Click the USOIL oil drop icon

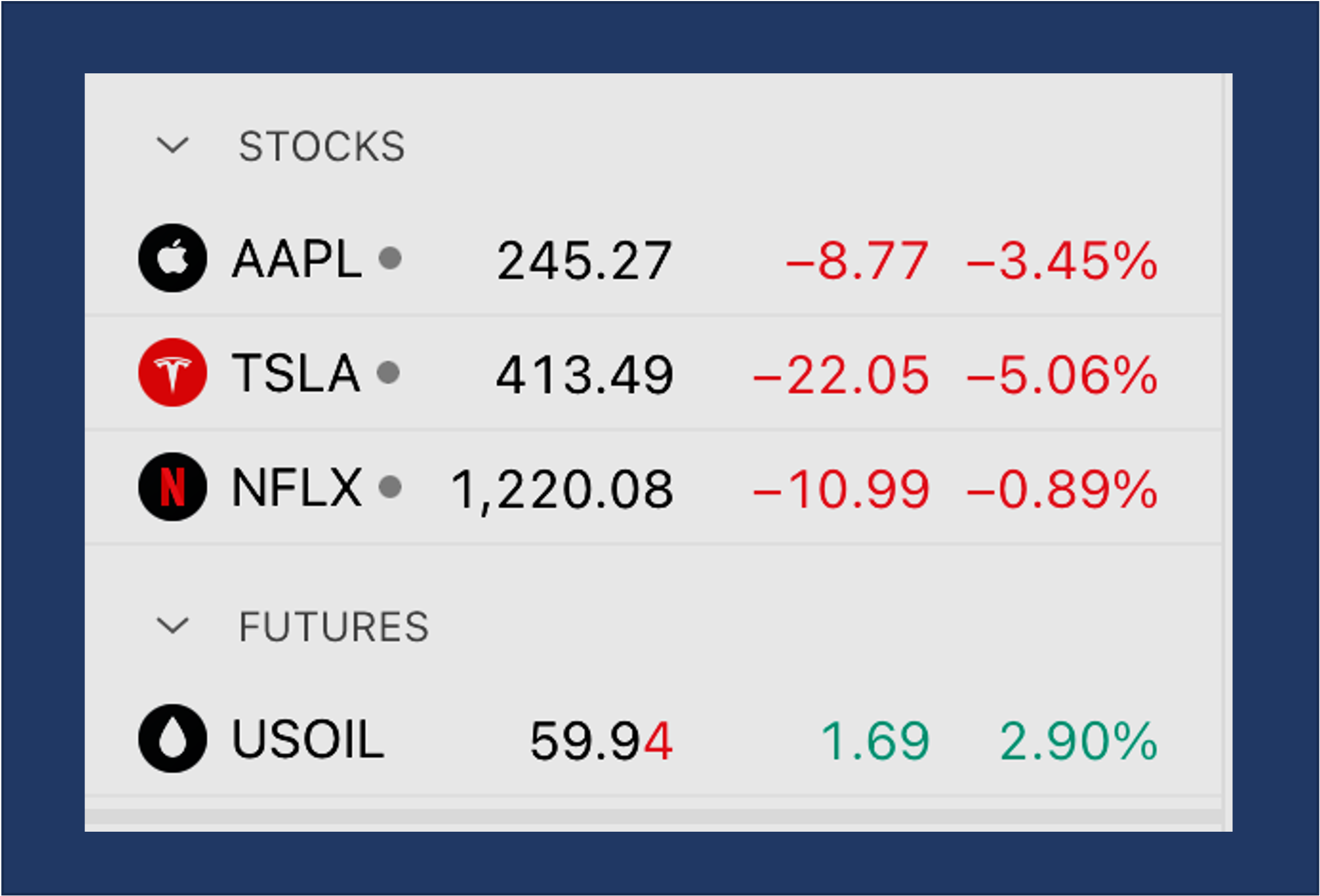pyautogui.click(x=173, y=739)
